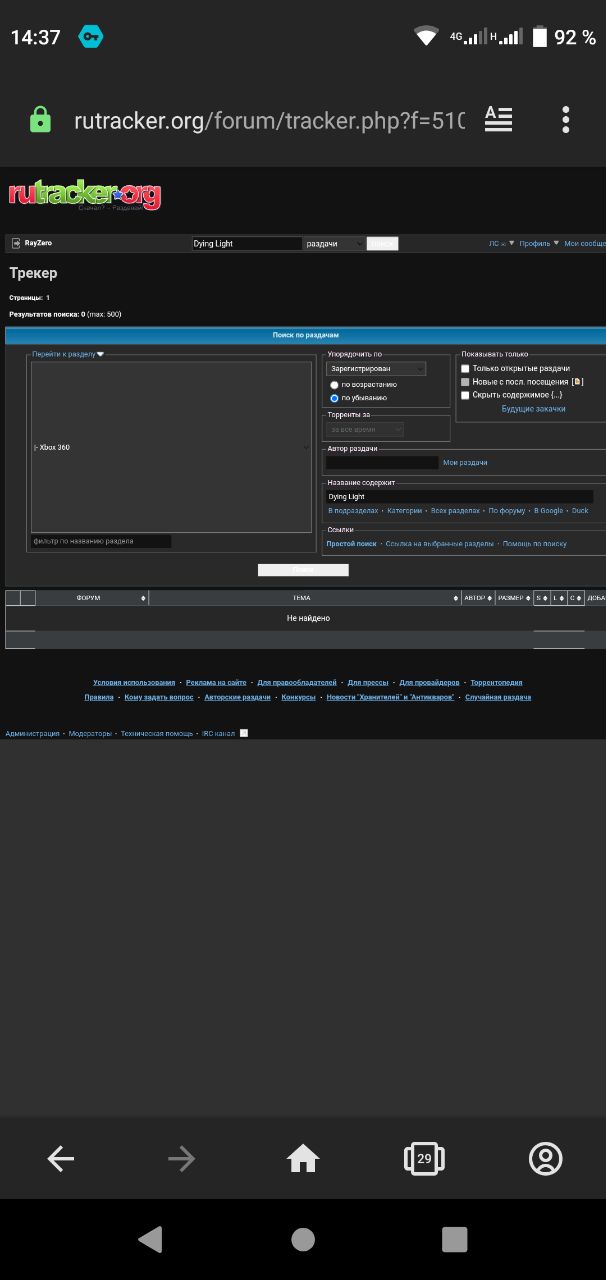
Task: Select the 'по возрастанию' radio button
Action: pos(334,384)
